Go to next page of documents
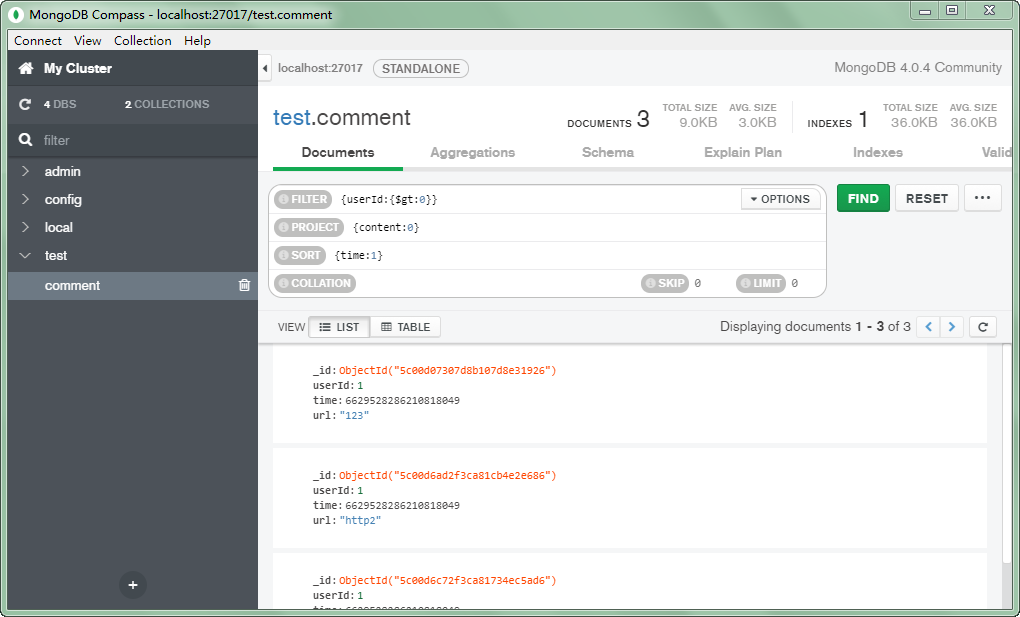This screenshot has height=617, width=1020. tap(953, 327)
